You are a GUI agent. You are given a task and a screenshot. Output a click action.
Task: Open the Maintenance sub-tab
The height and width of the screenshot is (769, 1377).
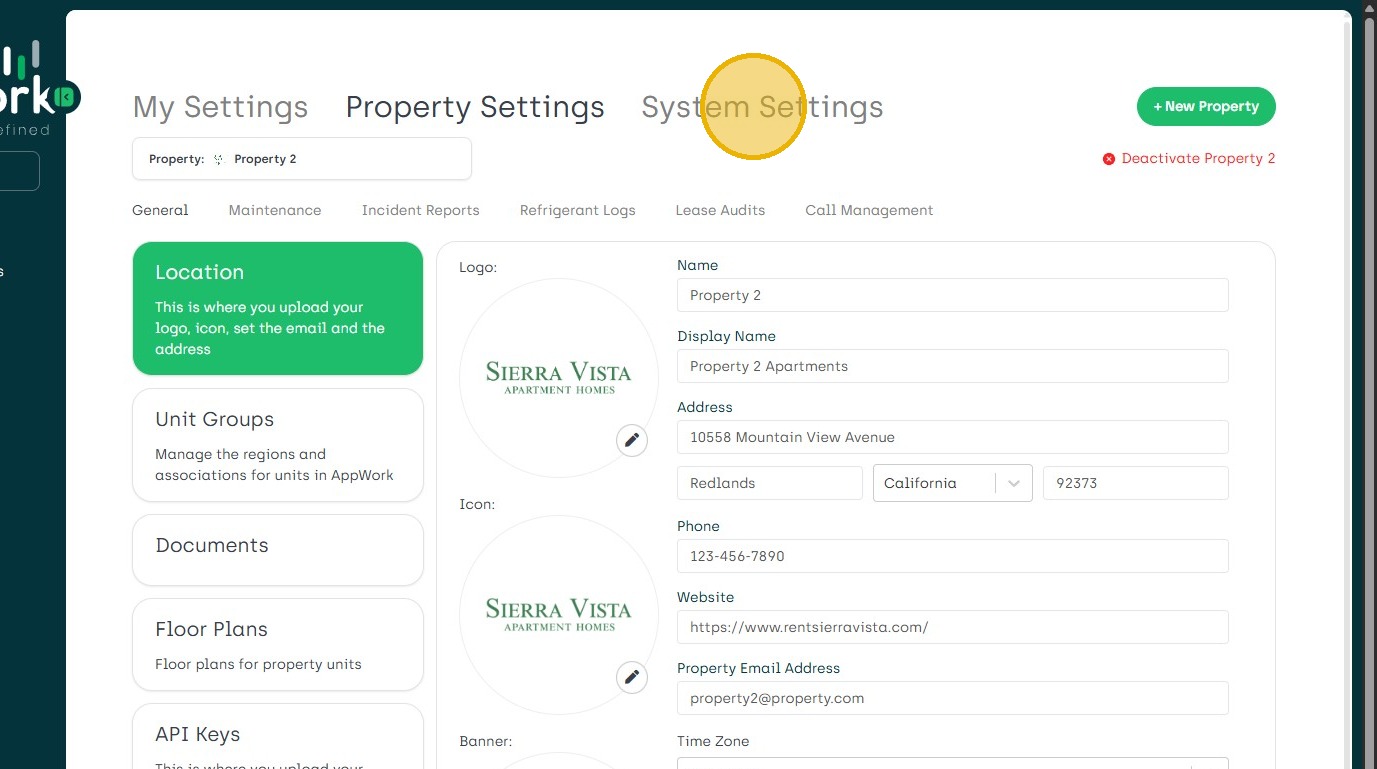(x=275, y=210)
